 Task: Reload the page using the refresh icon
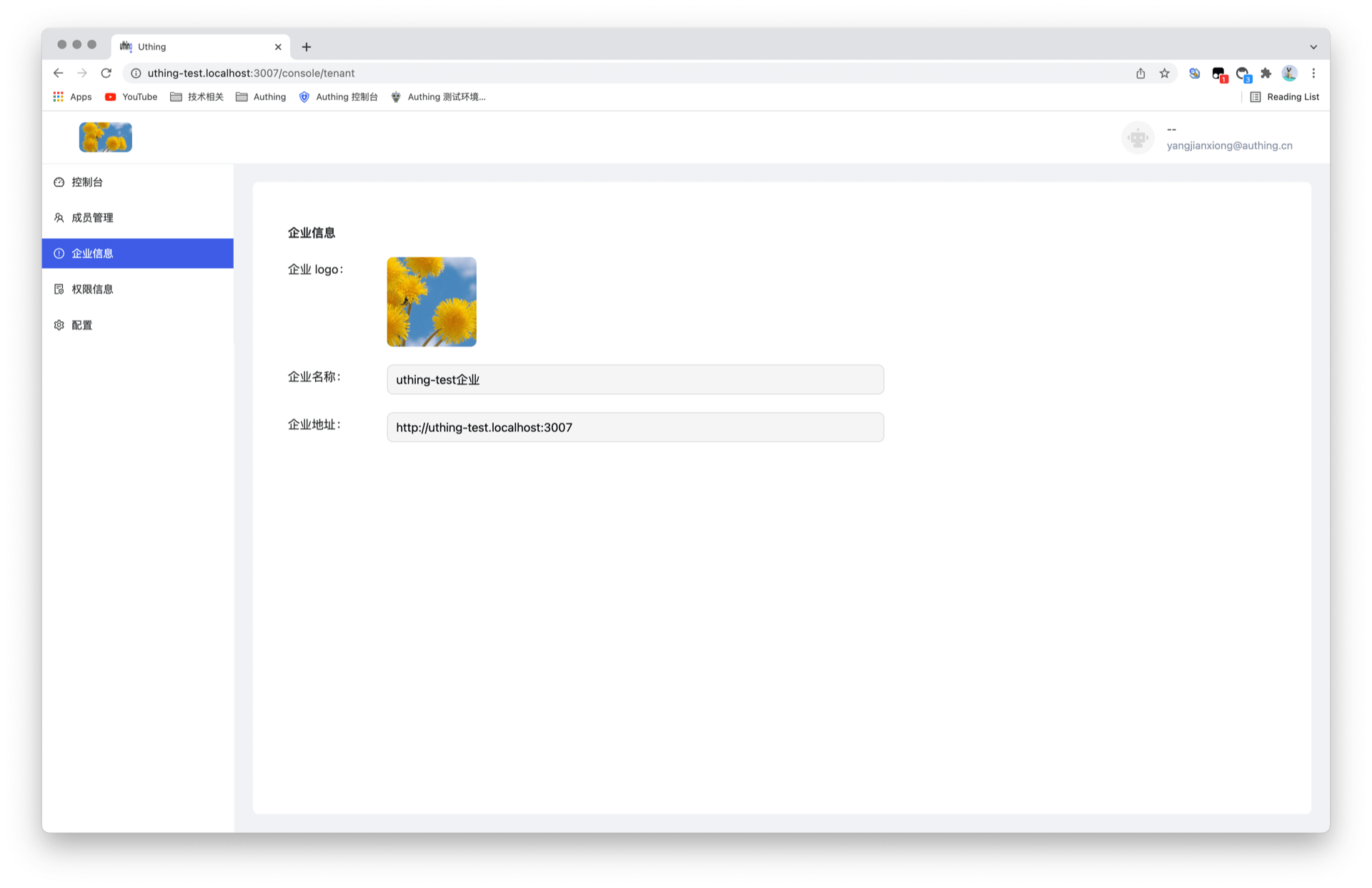[x=106, y=73]
